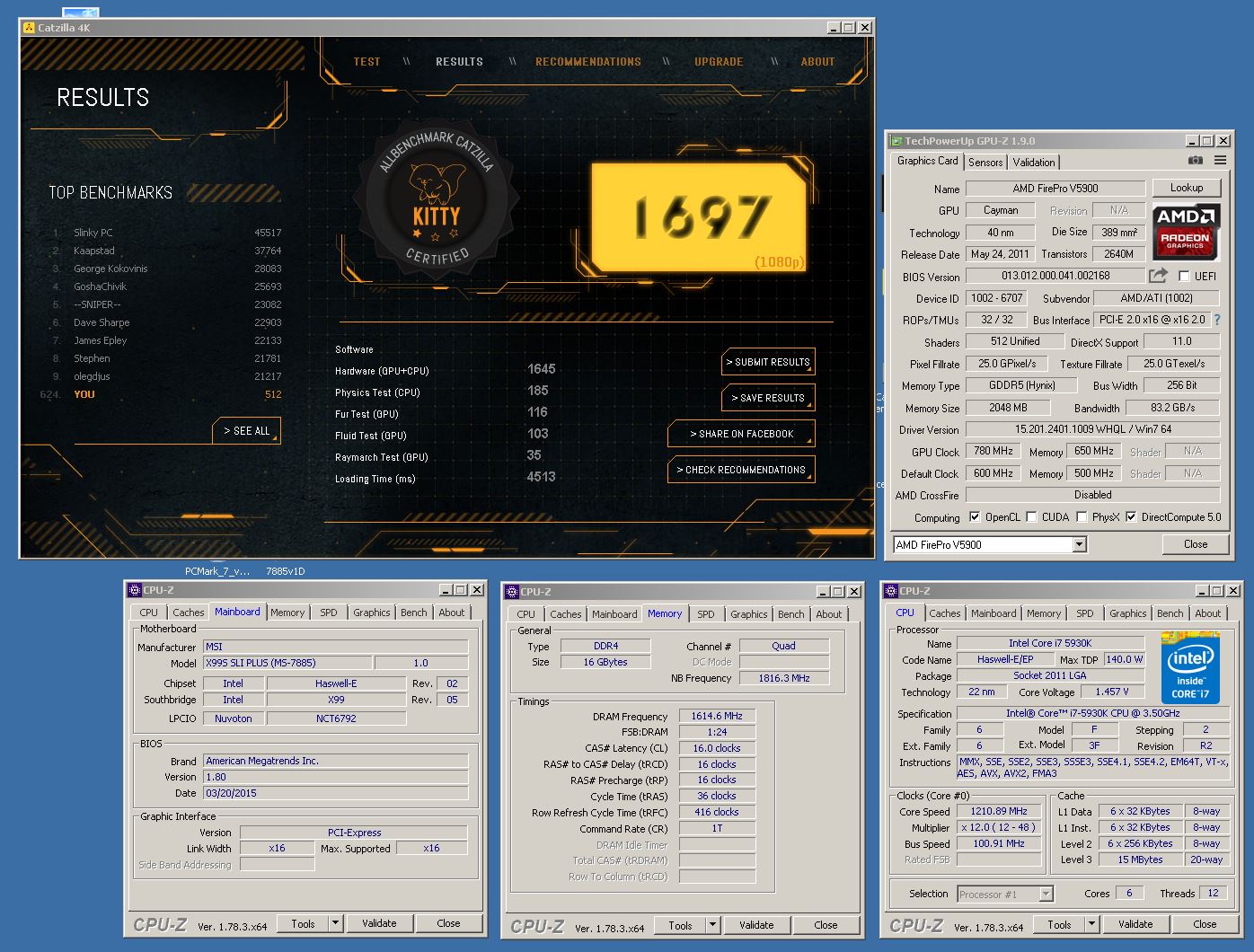
Task: Open the Processor #1 Selection dropdown
Action: [1046, 894]
